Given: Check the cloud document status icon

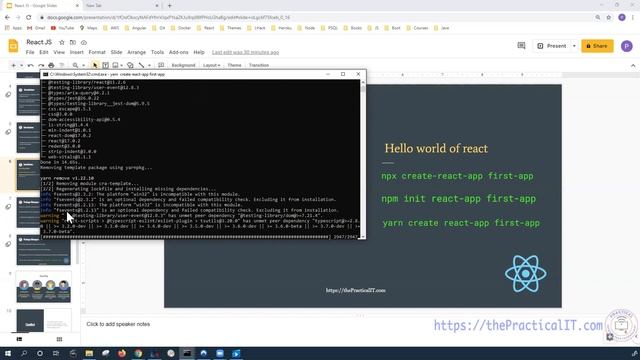Looking at the screenshot, I should (x=84, y=42).
